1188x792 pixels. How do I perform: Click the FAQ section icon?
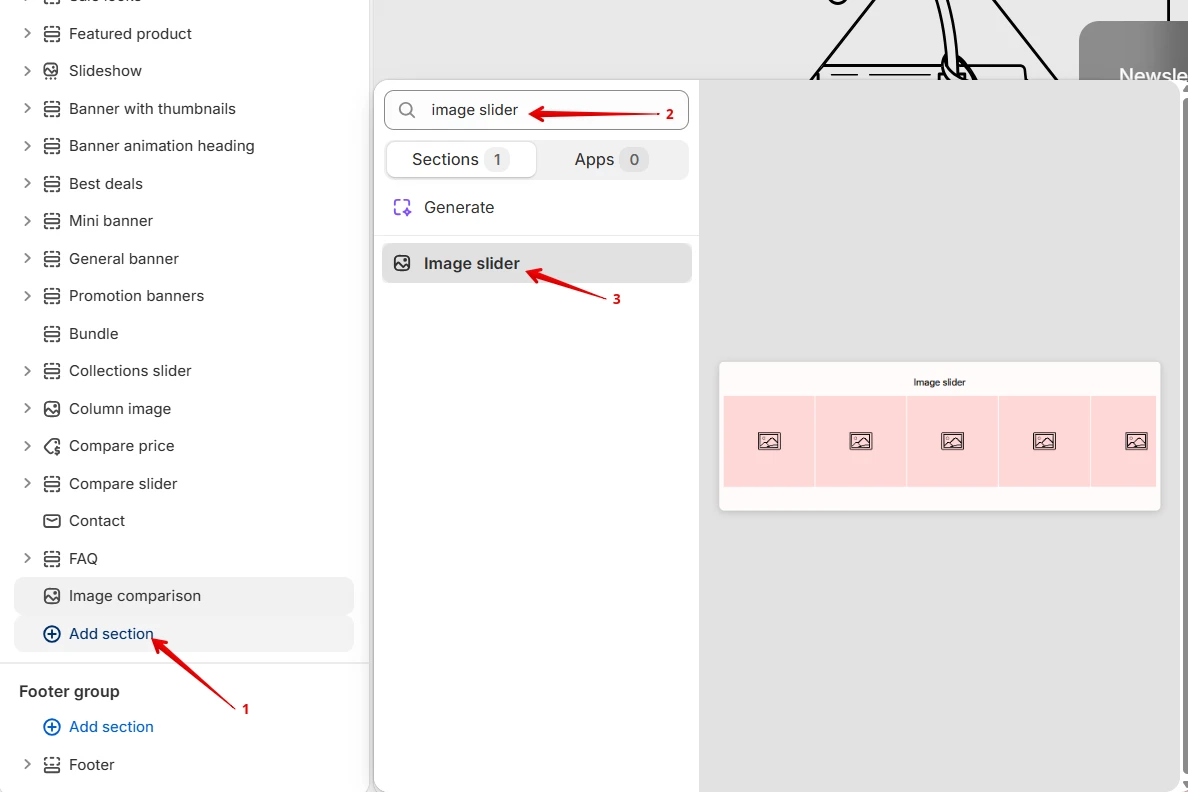pos(52,559)
